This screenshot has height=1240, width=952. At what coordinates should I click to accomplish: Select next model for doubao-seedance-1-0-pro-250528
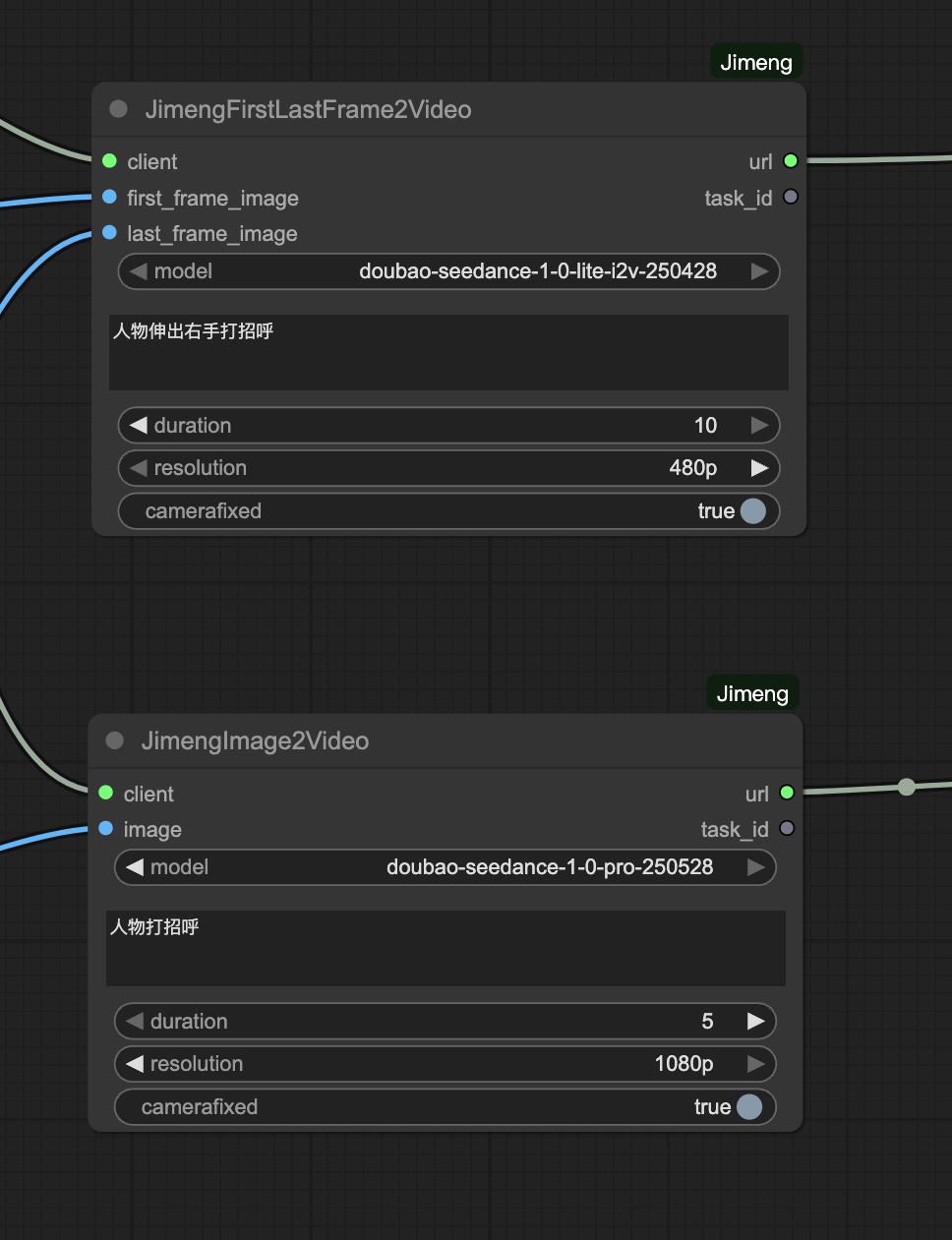(755, 867)
